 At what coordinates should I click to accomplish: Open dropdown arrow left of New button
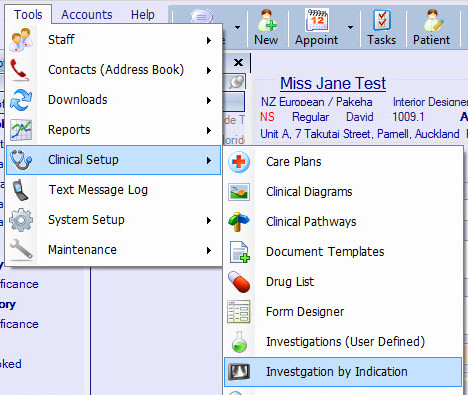point(237,27)
